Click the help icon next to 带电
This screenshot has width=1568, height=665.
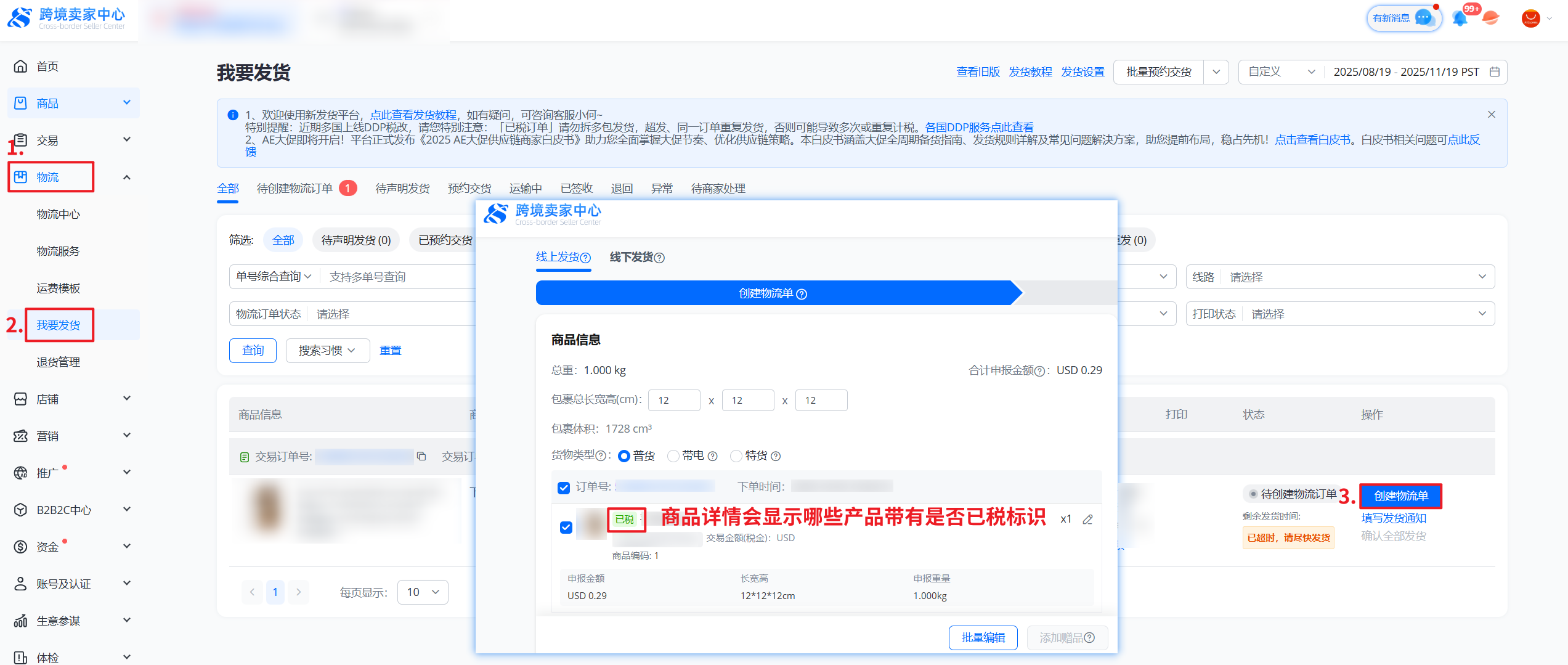pos(713,456)
